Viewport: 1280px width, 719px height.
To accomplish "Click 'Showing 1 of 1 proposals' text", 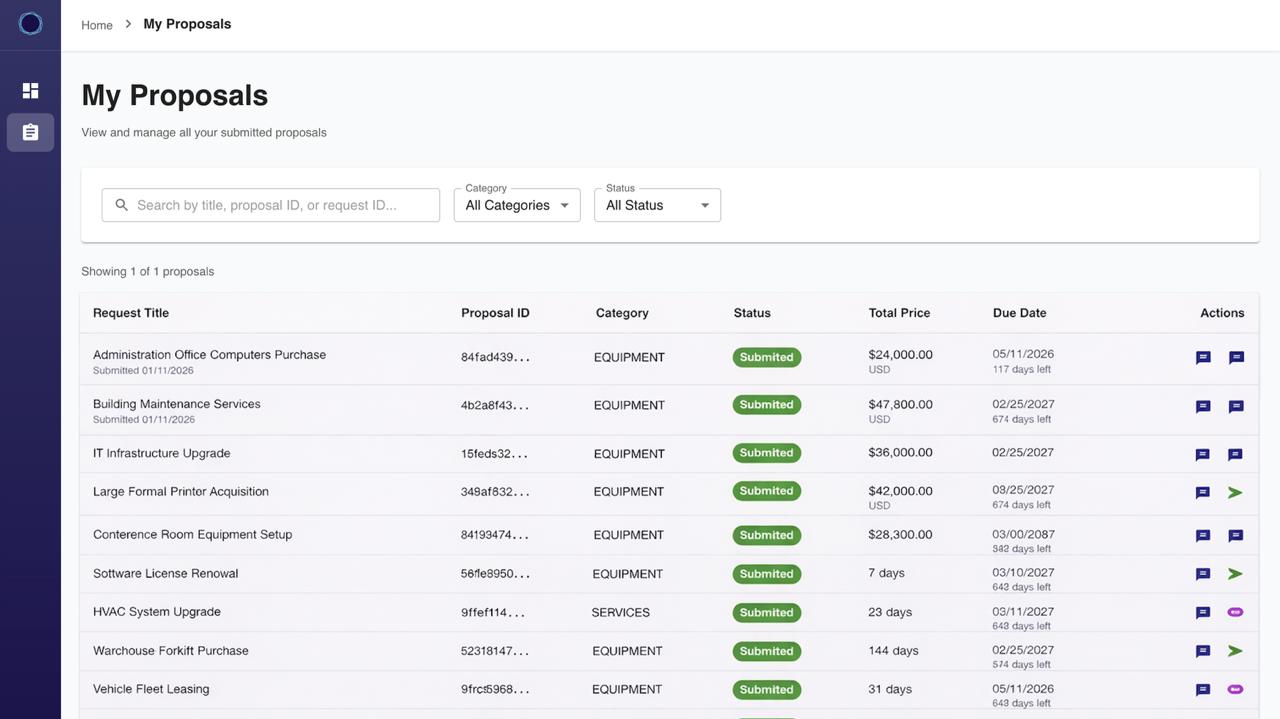I will (x=148, y=272).
